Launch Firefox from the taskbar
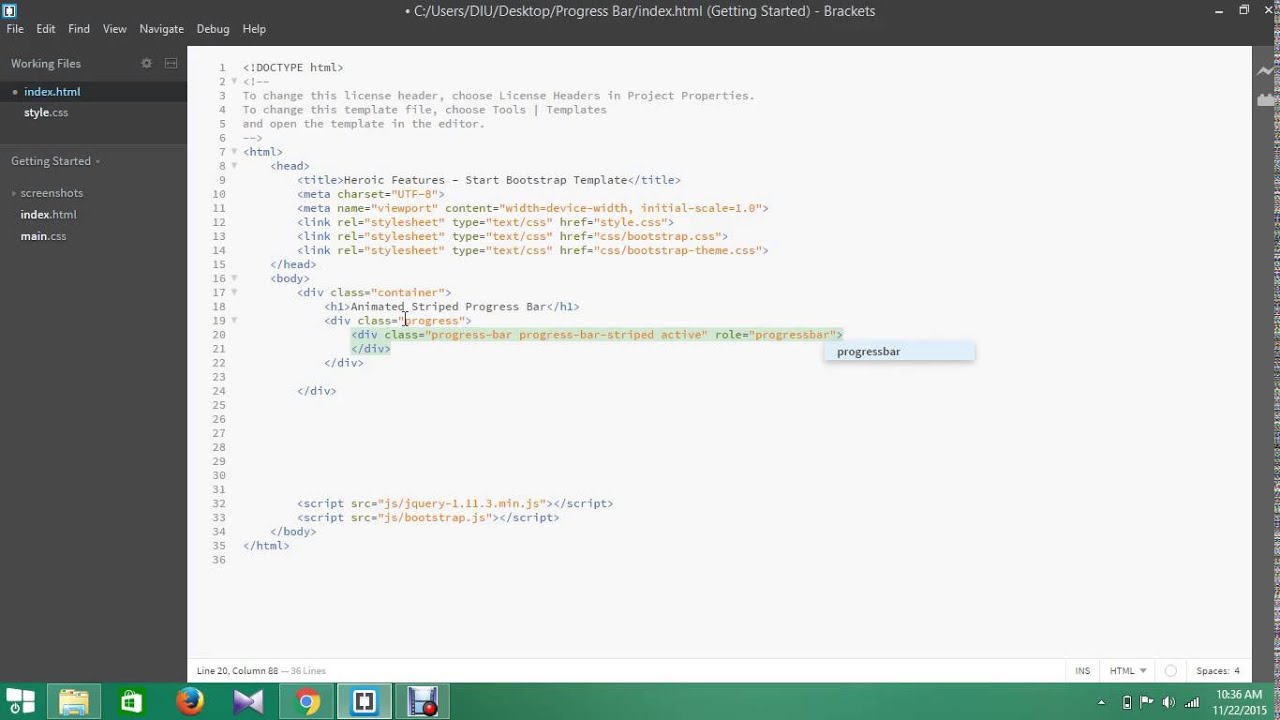This screenshot has height=720, width=1280. 189,702
